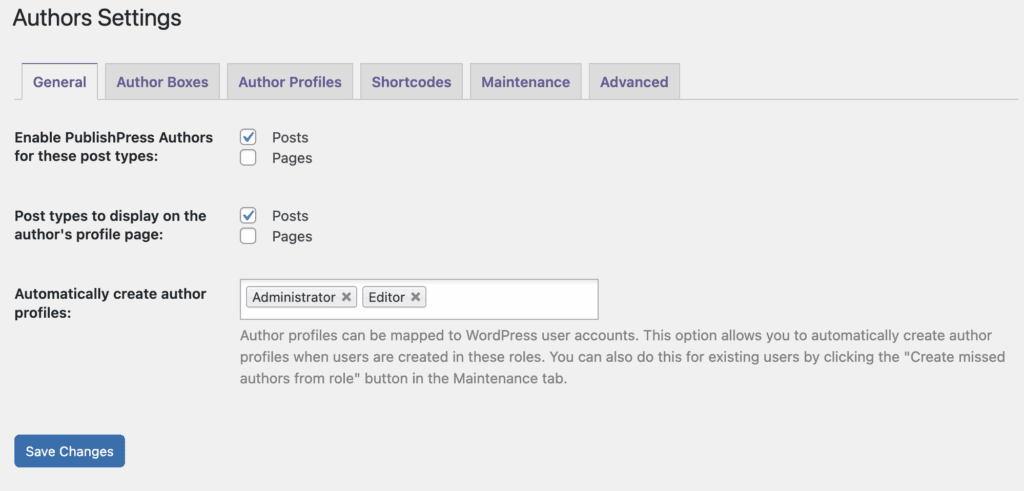Check Pages for author's profile page display
1024x491 pixels.
tap(248, 236)
